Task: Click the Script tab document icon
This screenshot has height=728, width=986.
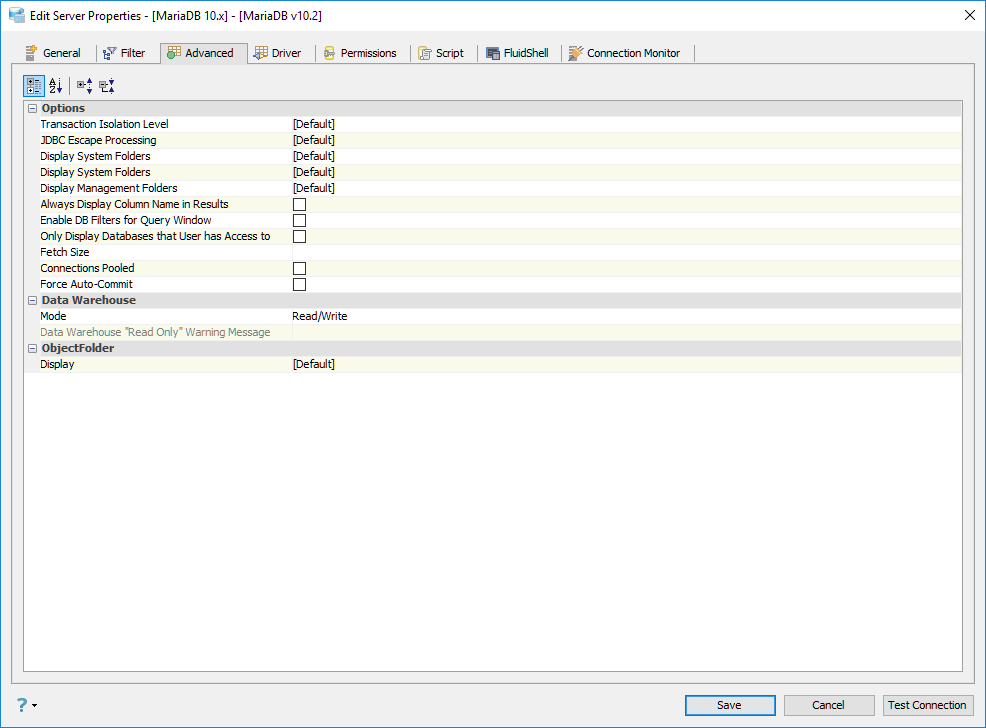Action: tap(425, 53)
